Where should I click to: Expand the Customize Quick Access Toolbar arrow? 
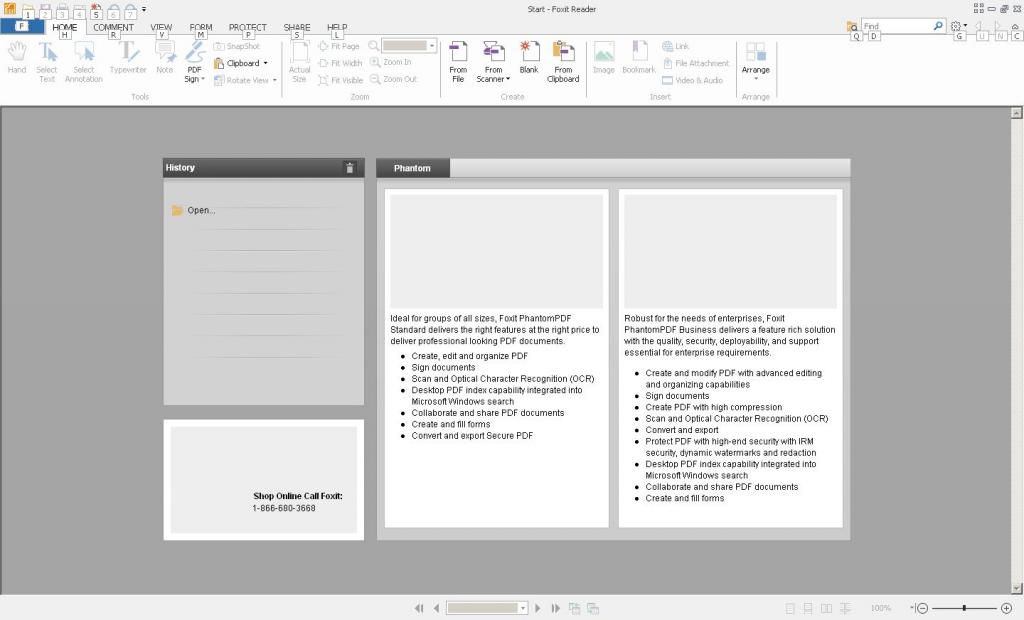click(x=144, y=10)
